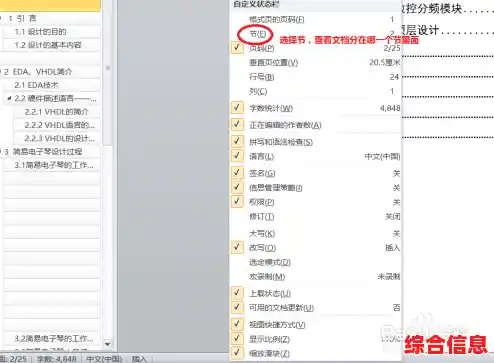Screen dimensions: 494x363
Task: Click navigation pane scroll down arrow
Action: 107,344
